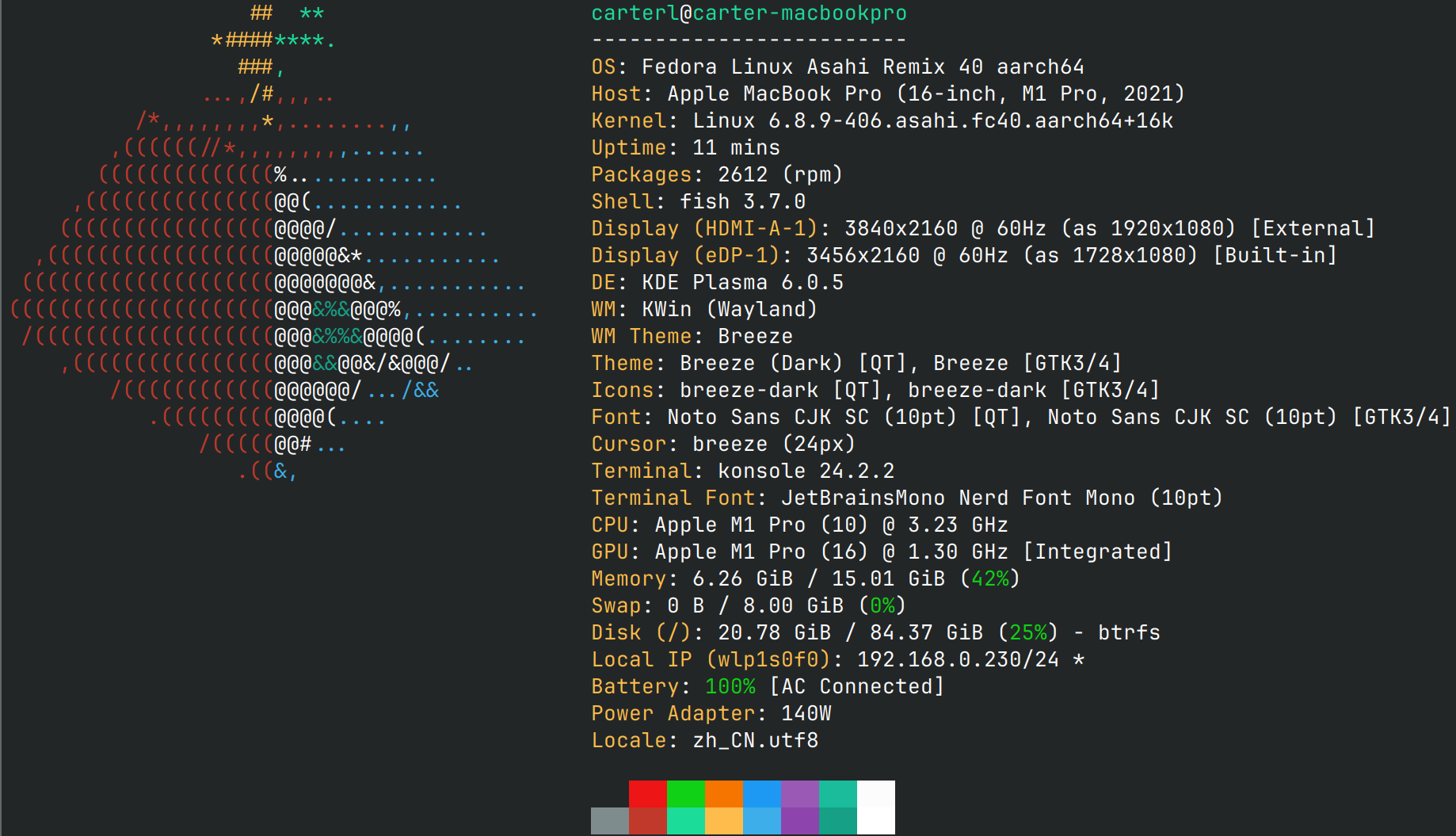This screenshot has height=836, width=1456.
Task: Select the Local IP address text
Action: pos(837,658)
